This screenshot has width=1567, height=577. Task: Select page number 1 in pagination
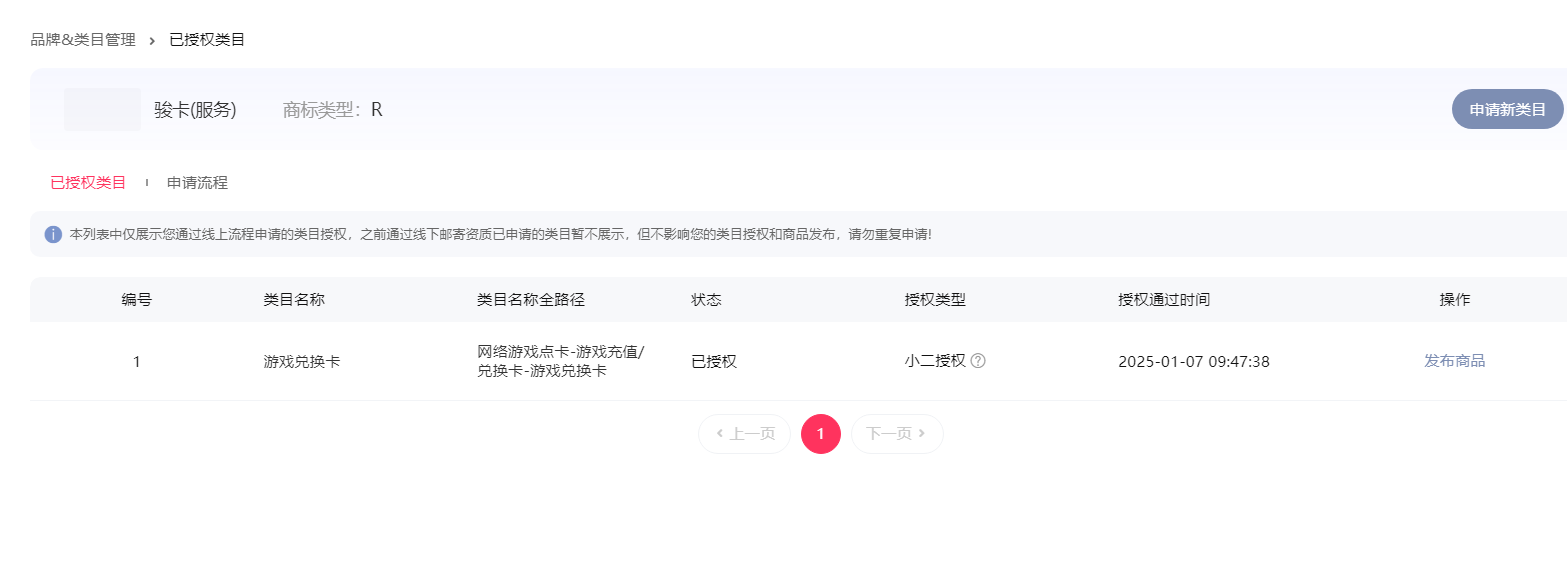pyautogui.click(x=821, y=434)
